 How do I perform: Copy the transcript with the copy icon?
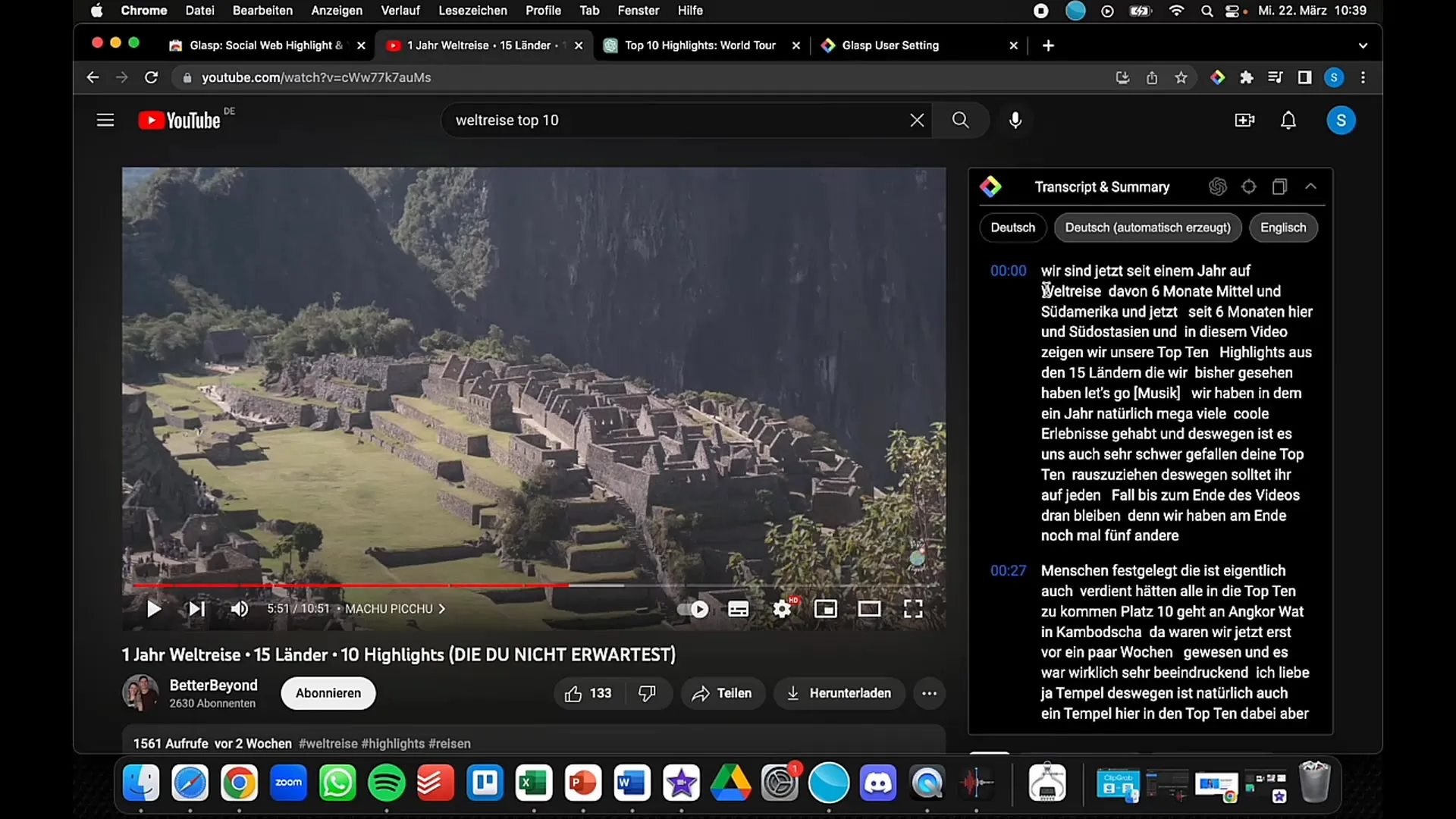coord(1279,187)
